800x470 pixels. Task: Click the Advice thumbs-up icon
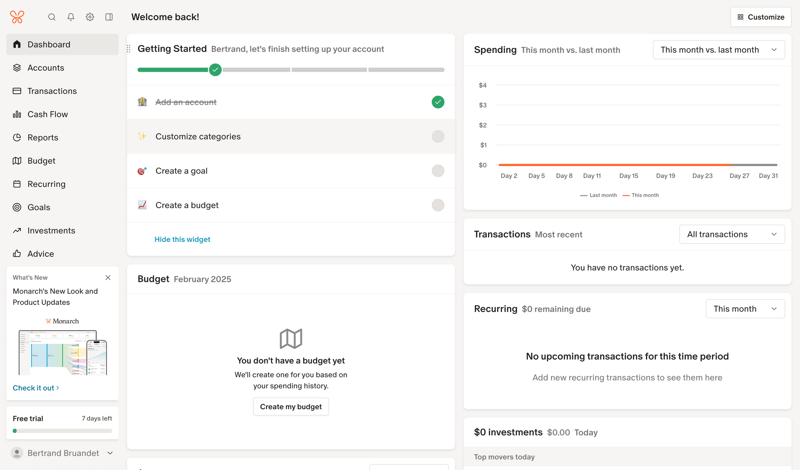[x=17, y=254]
